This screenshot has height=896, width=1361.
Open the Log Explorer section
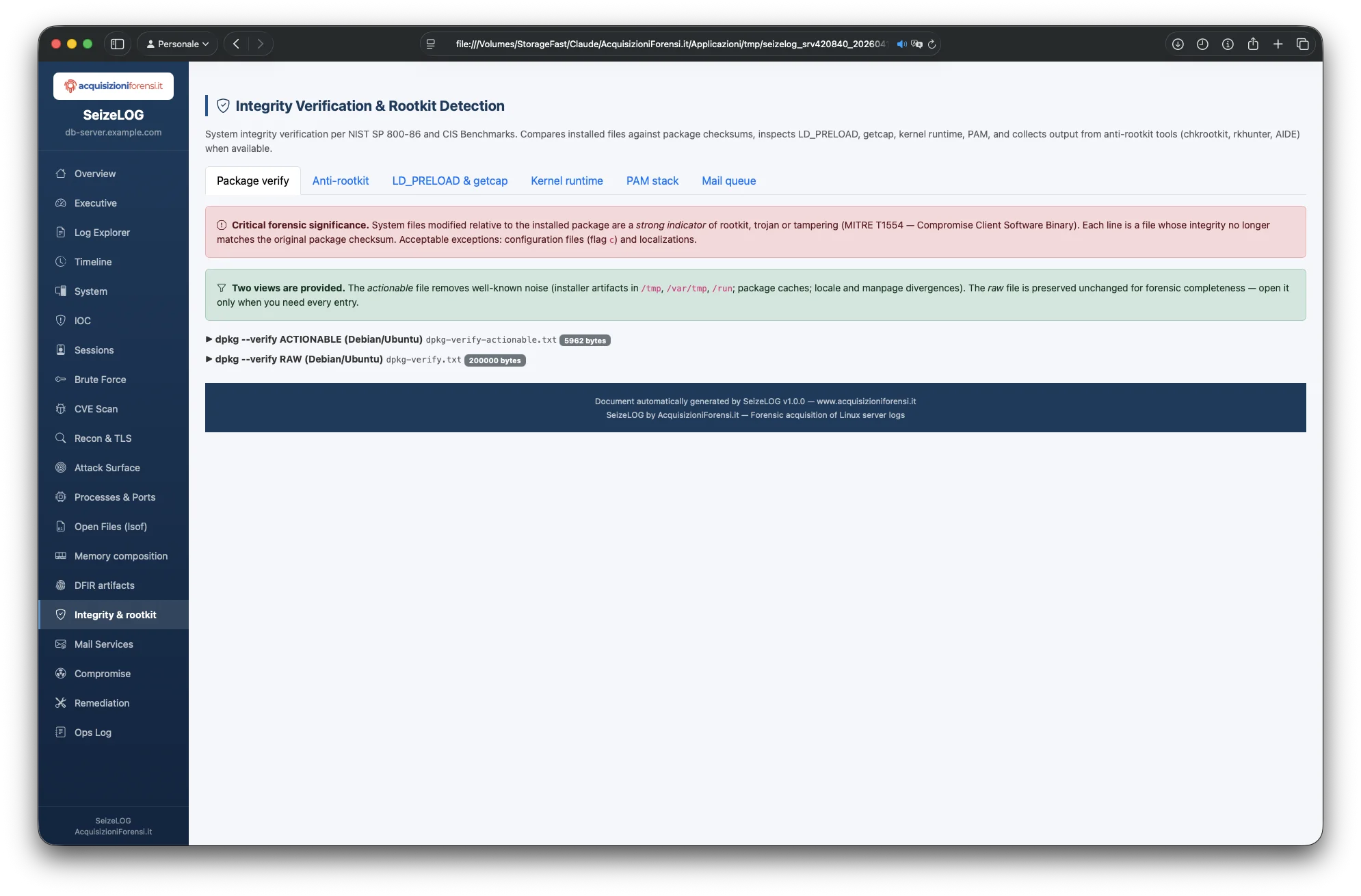(x=102, y=232)
